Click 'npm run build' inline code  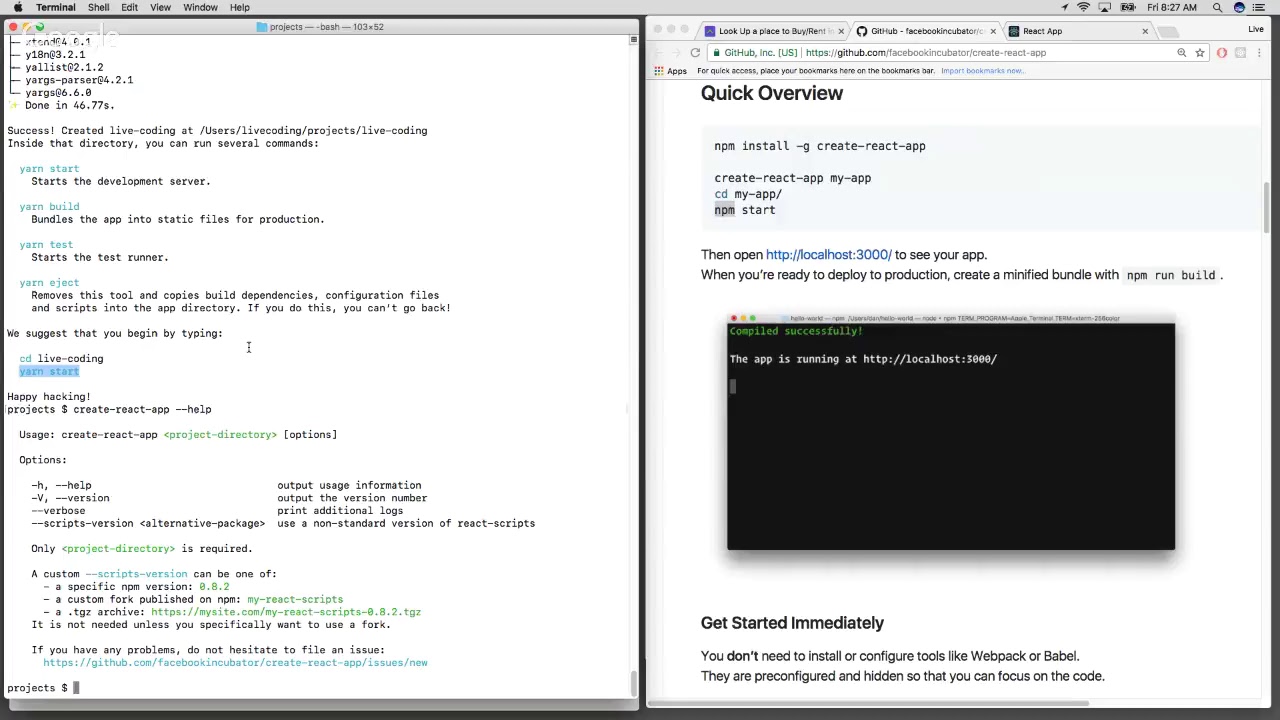[1171, 275]
